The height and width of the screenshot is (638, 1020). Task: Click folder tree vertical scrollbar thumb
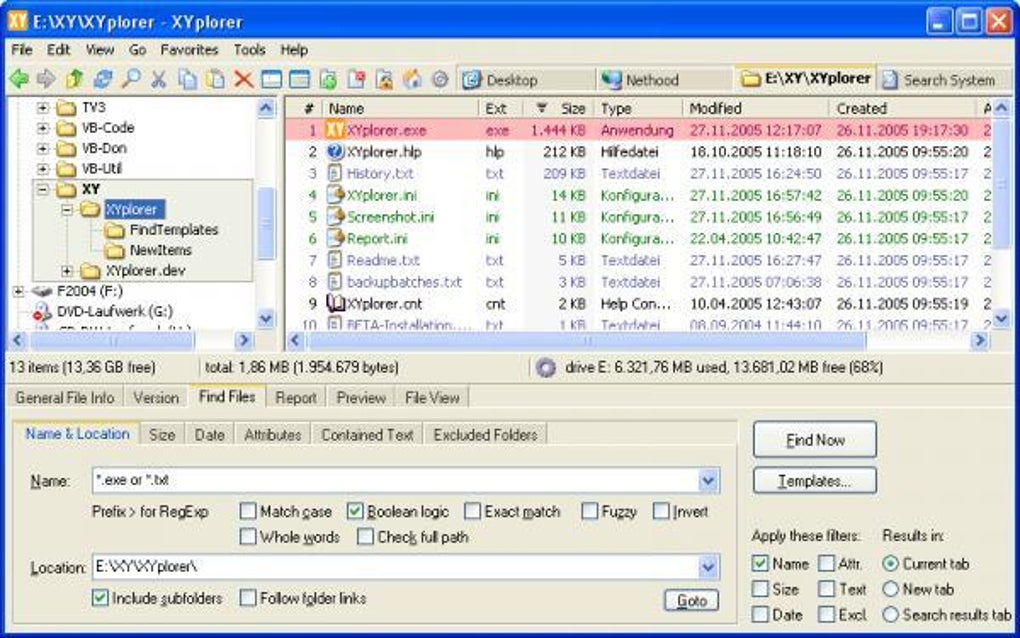point(265,222)
